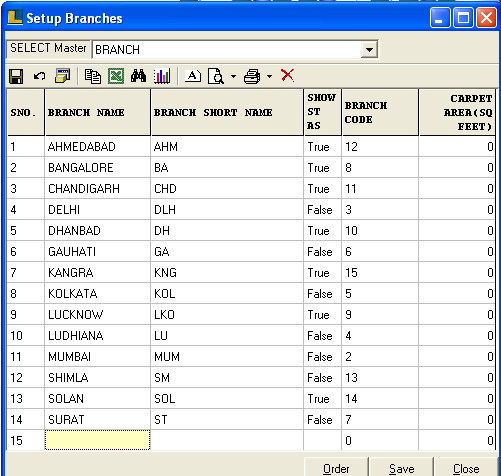Click the BRANCH master combo box field
Screen dimensions: 501x476
[235, 50]
